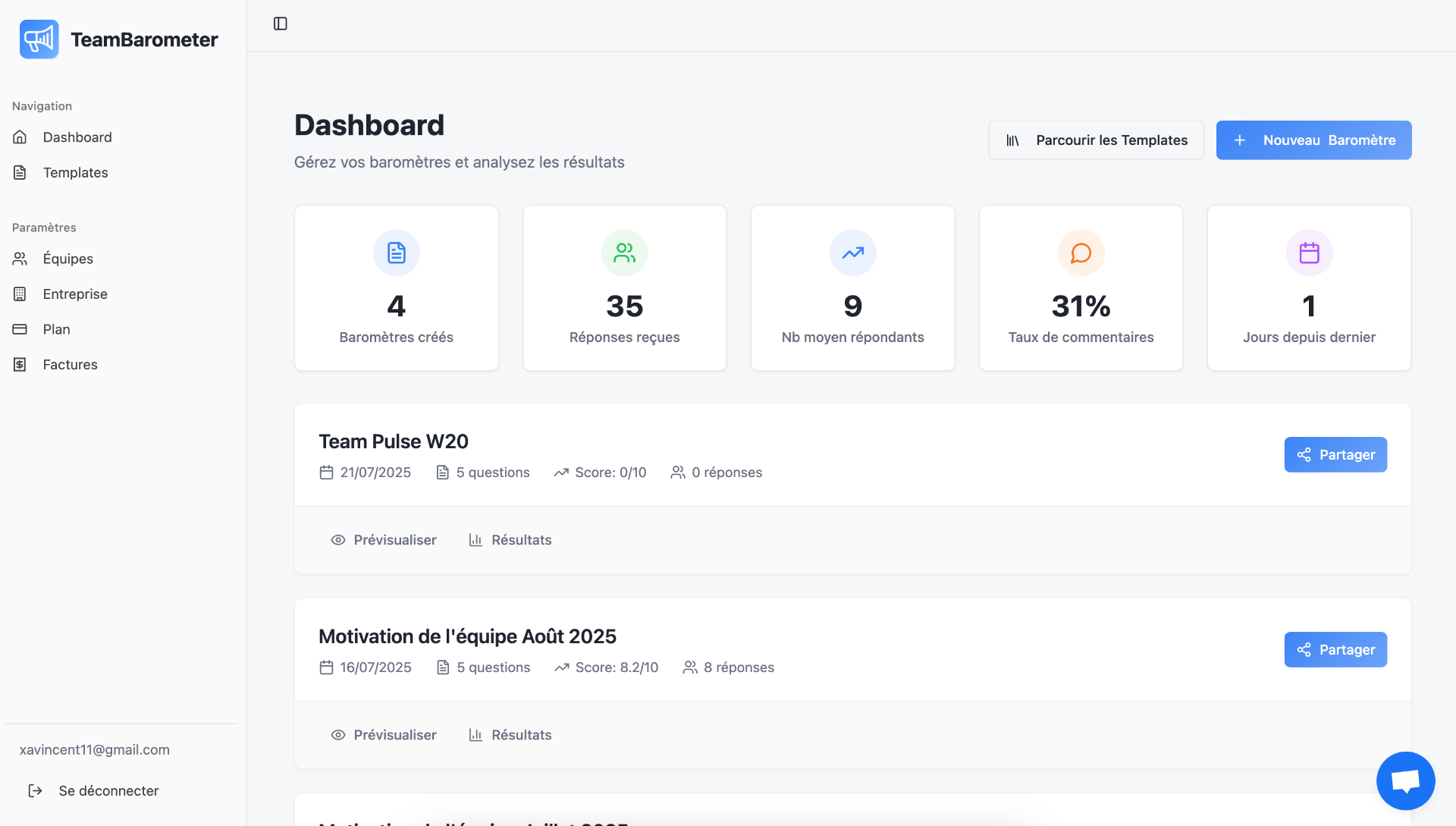The height and width of the screenshot is (826, 1456).
Task: Open Résultats for Team Pulse W20
Action: tap(510, 540)
